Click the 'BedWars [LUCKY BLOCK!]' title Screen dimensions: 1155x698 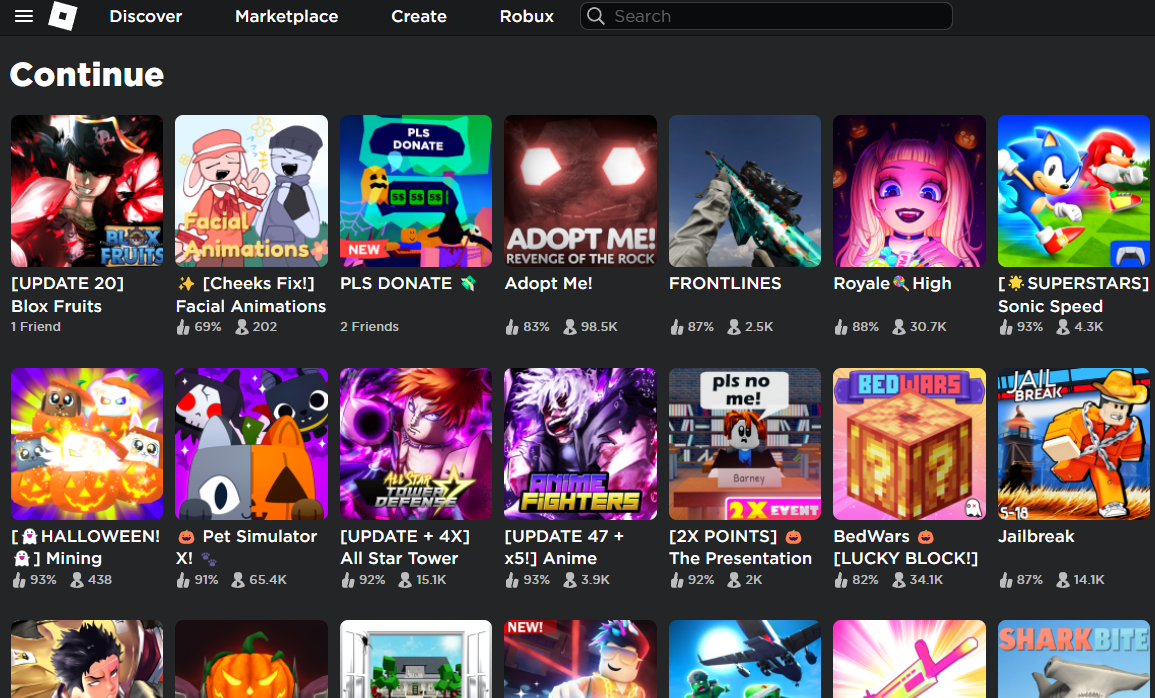(x=906, y=548)
